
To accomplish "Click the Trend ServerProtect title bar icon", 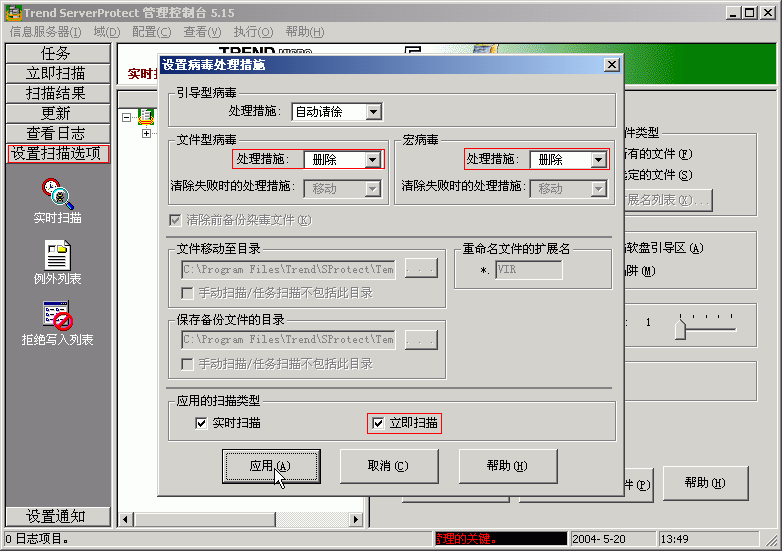I will coord(13,13).
